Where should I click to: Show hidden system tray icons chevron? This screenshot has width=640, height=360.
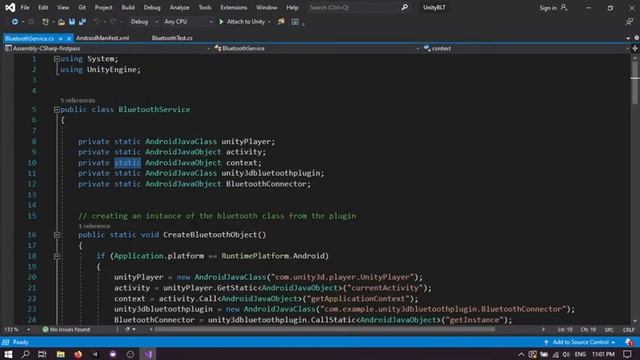(521, 354)
